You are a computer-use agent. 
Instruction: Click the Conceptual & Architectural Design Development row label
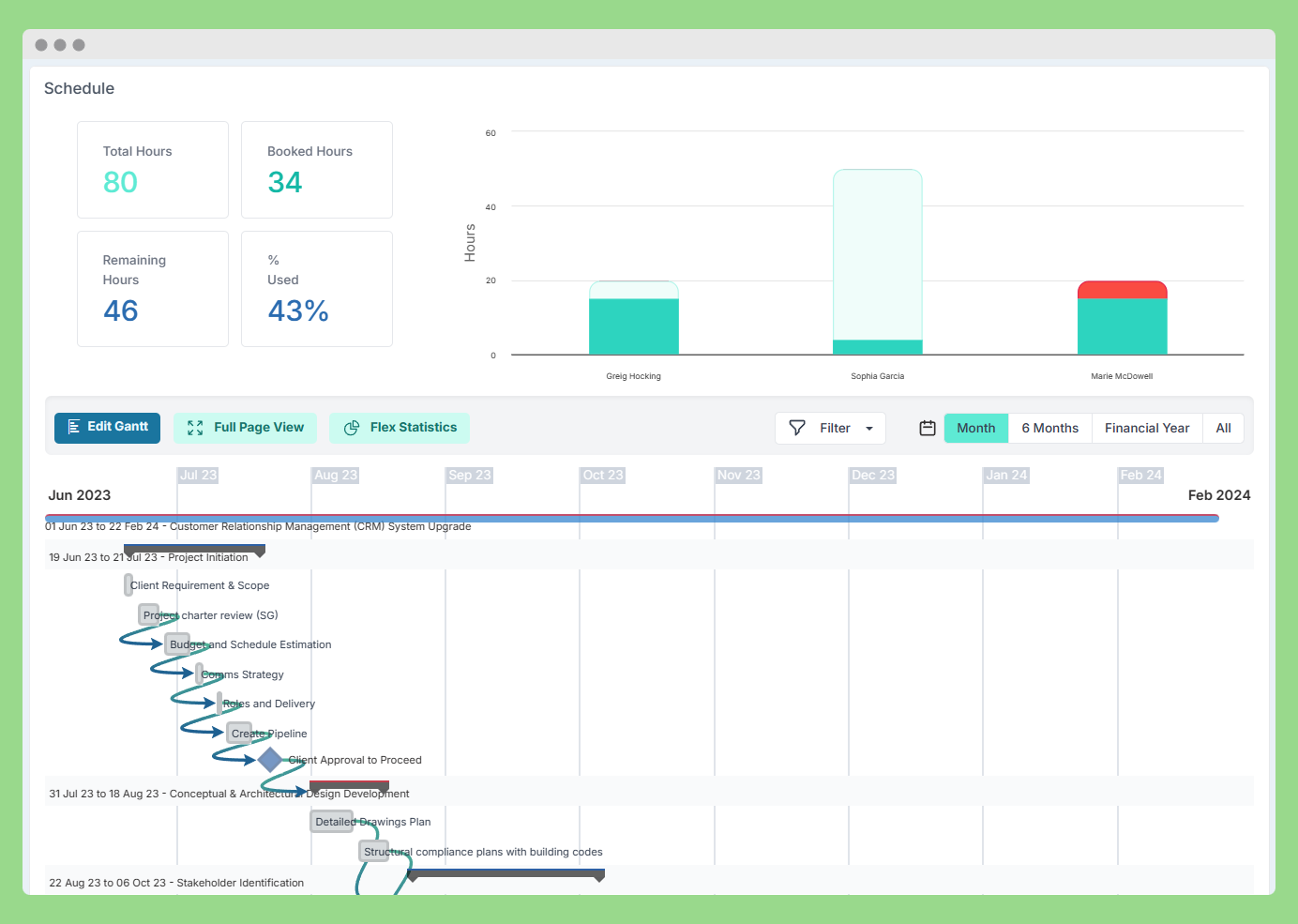(x=229, y=794)
